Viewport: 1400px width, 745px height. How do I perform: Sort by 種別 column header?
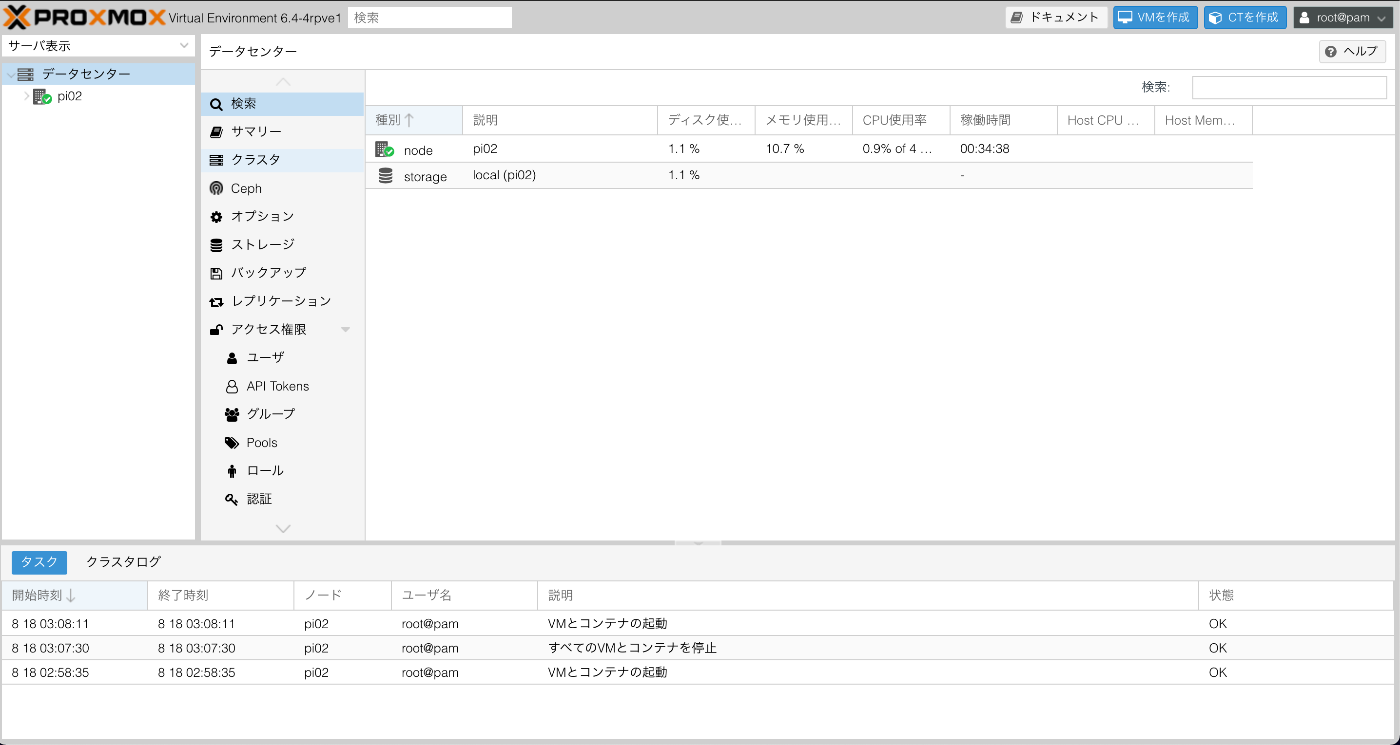(x=414, y=120)
